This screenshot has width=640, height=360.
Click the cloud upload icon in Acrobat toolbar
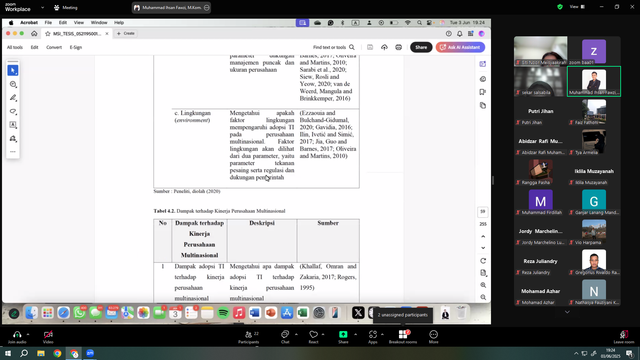384,47
